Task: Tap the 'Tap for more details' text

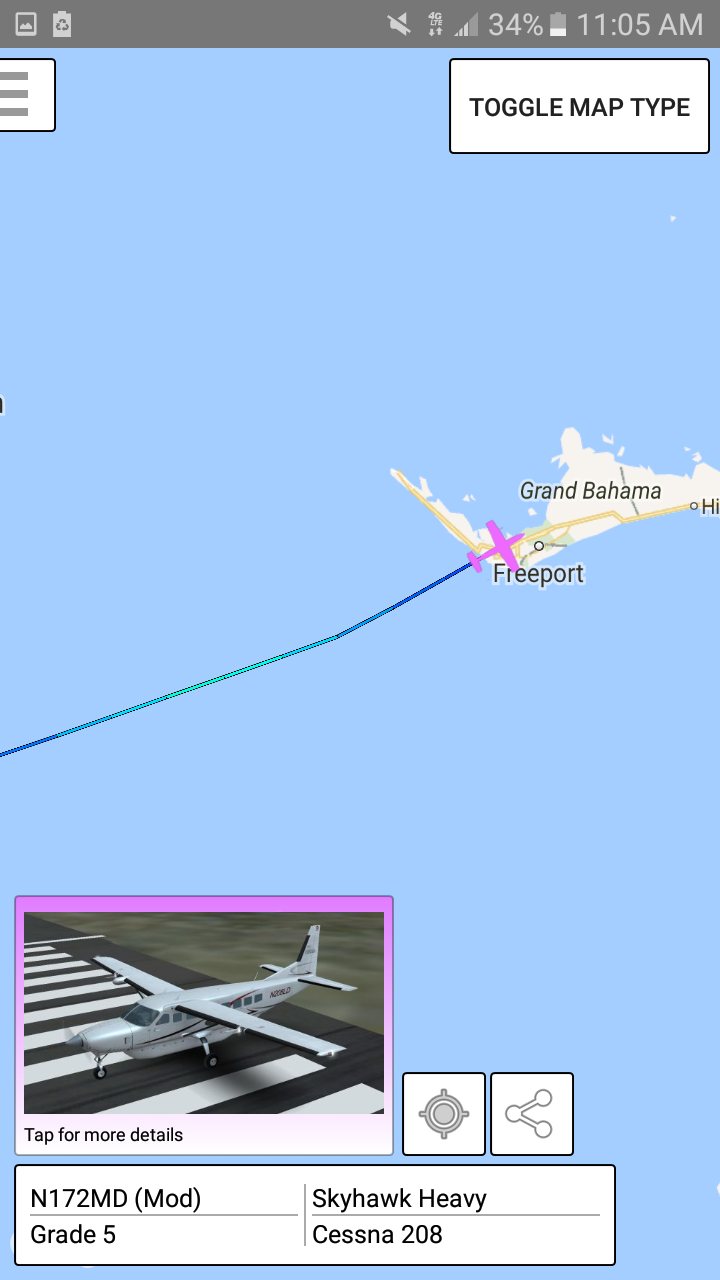Action: coord(104,1135)
